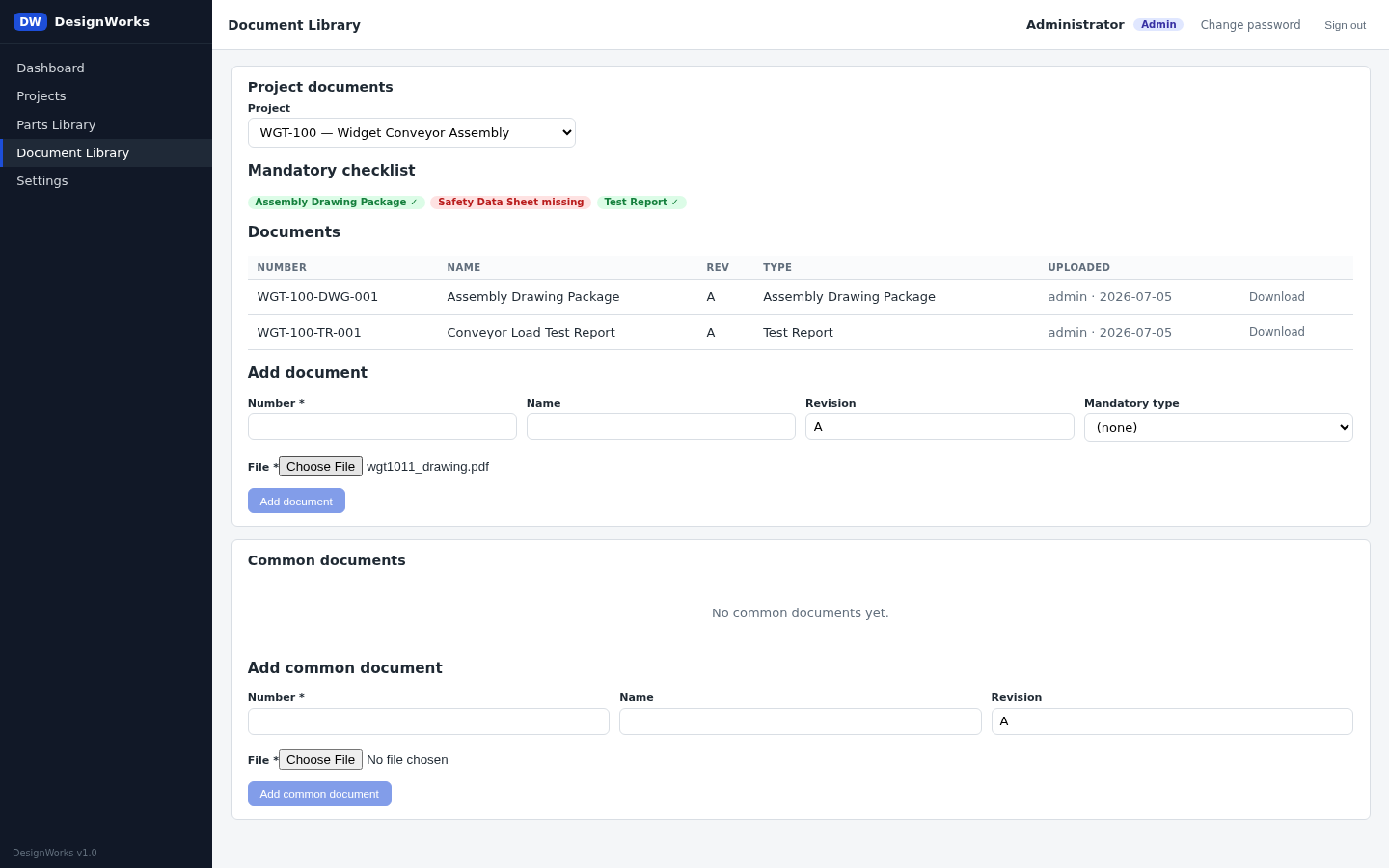Screen dimensions: 1389x868
Task: Focus the Name field under Add common document
Action: point(800,721)
